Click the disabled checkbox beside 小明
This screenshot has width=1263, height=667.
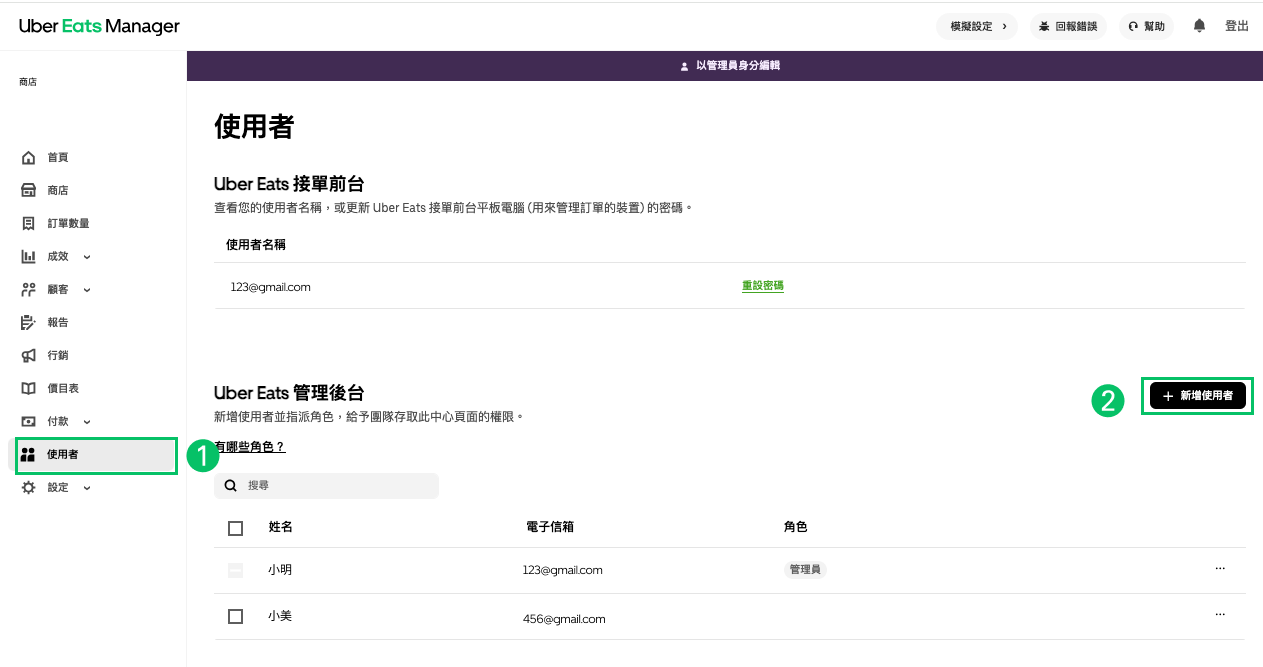[x=236, y=570]
